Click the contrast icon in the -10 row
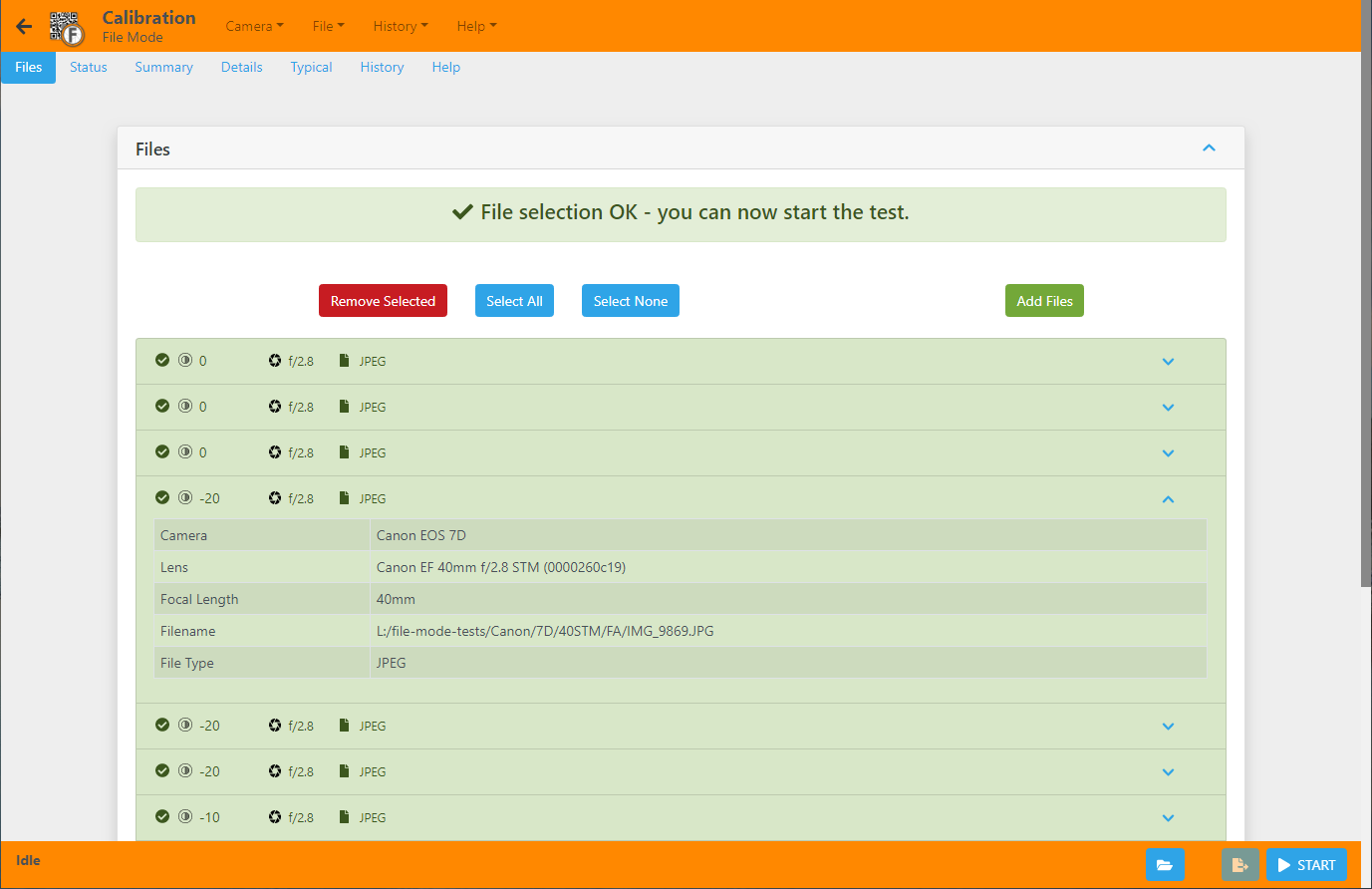1372x889 pixels. coord(185,816)
